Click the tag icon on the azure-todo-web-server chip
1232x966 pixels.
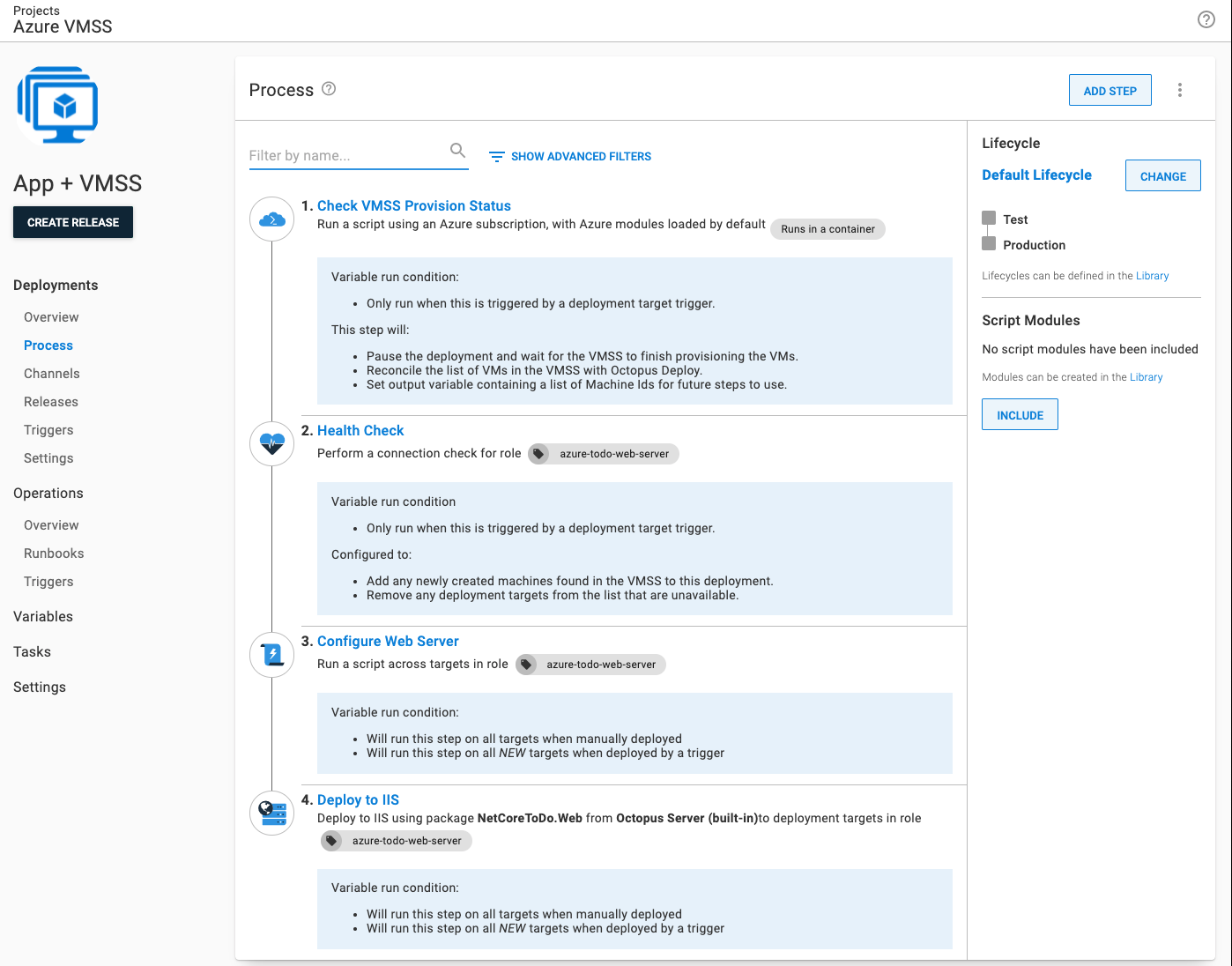[539, 454]
